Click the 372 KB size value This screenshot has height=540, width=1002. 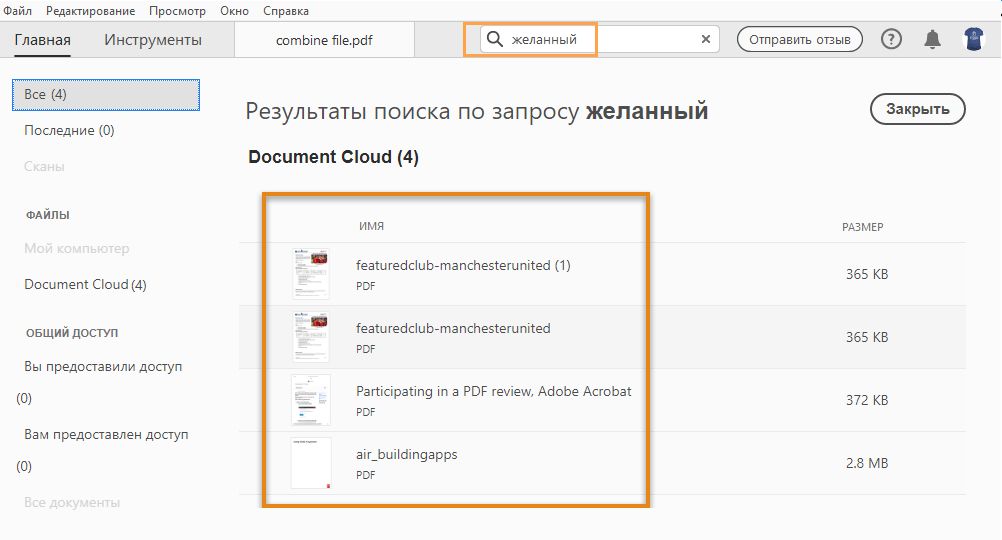pos(867,400)
